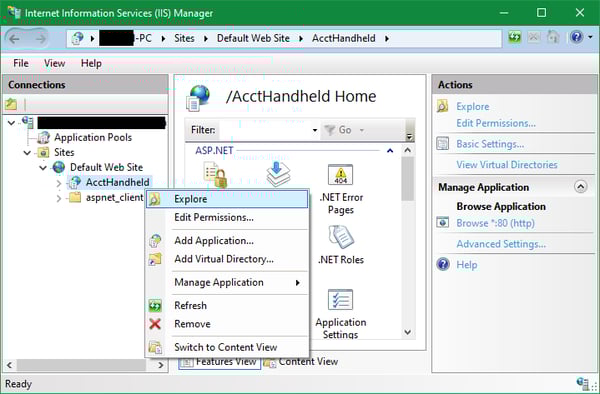
Task: Collapse the ASP.NET group chevron
Action: 390,151
